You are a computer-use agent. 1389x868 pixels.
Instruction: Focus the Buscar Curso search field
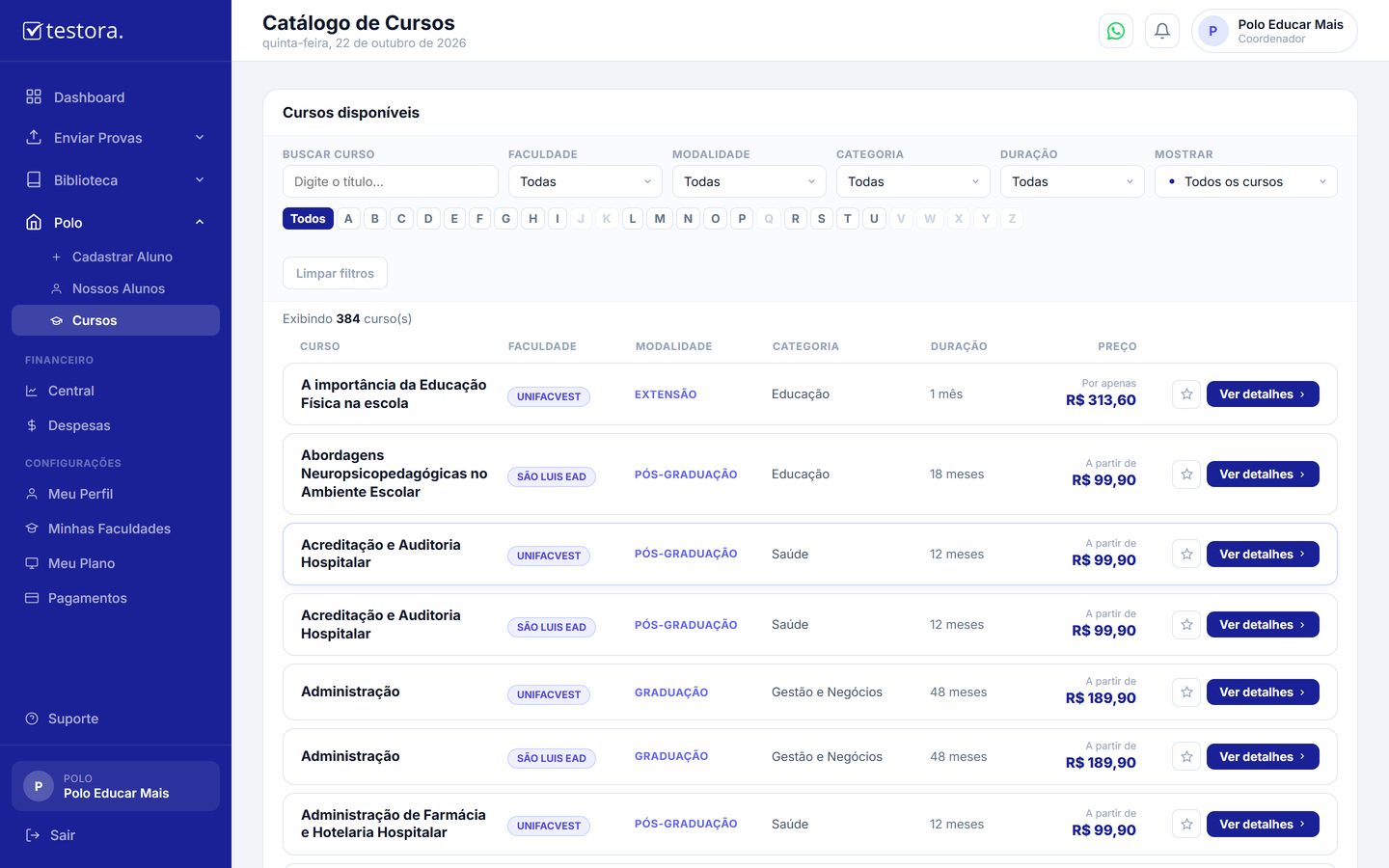[391, 181]
